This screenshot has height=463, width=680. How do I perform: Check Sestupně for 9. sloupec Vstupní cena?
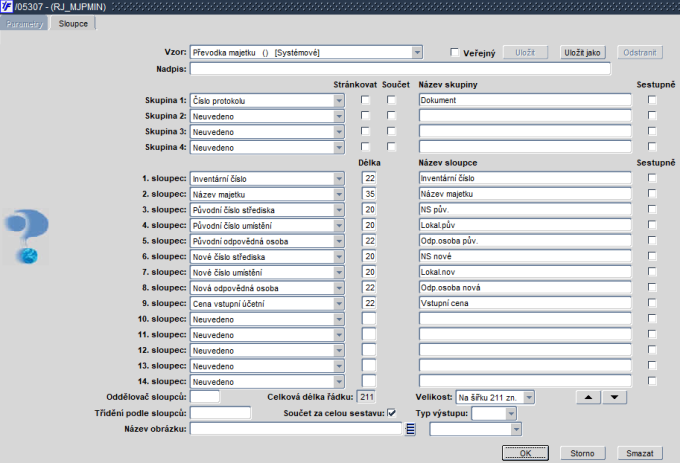[x=652, y=303]
